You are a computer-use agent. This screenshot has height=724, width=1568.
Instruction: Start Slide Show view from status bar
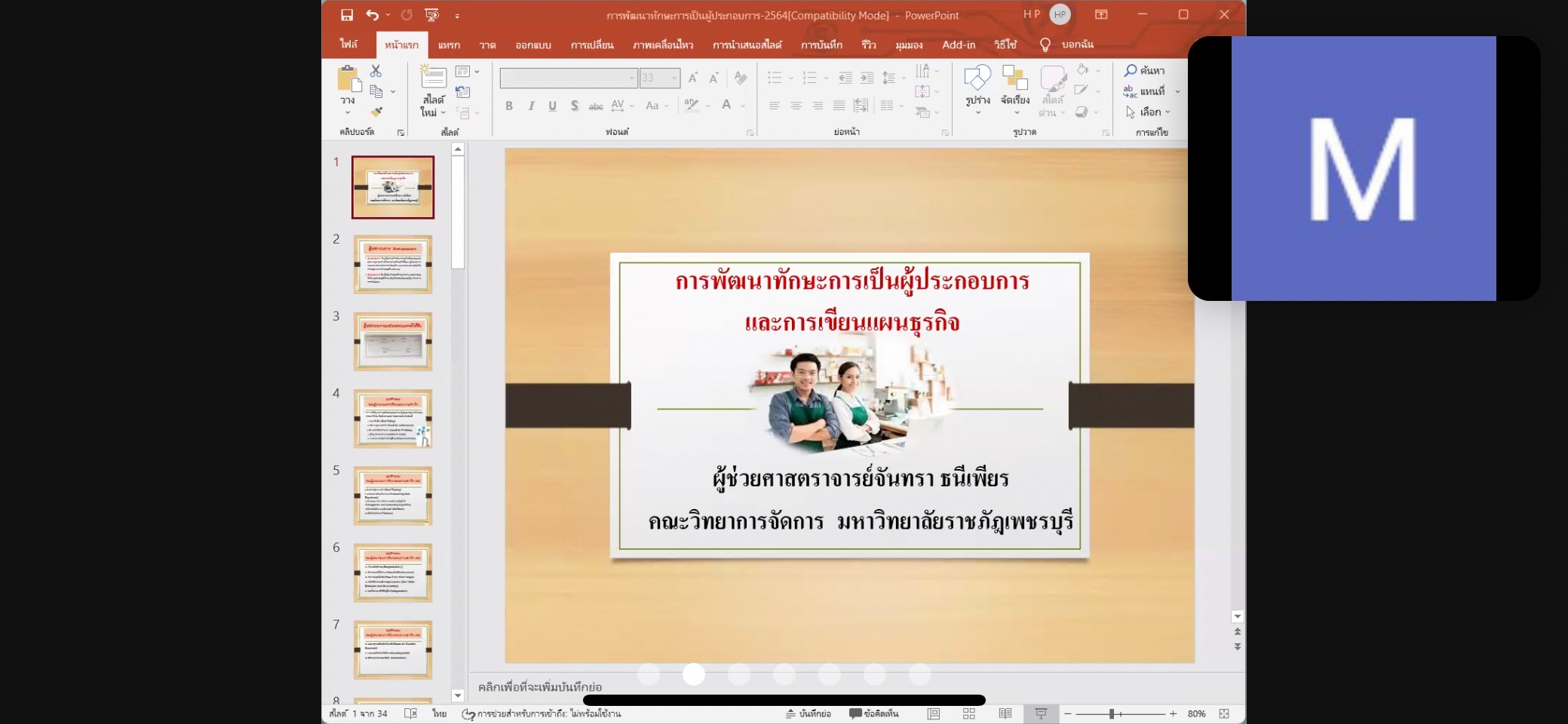pos(1041,713)
